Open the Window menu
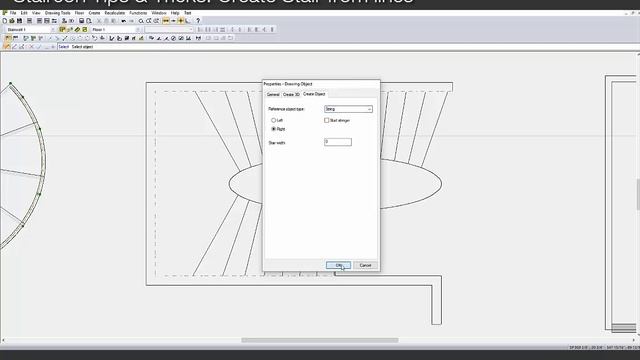This screenshot has width=640, height=360. click(159, 13)
